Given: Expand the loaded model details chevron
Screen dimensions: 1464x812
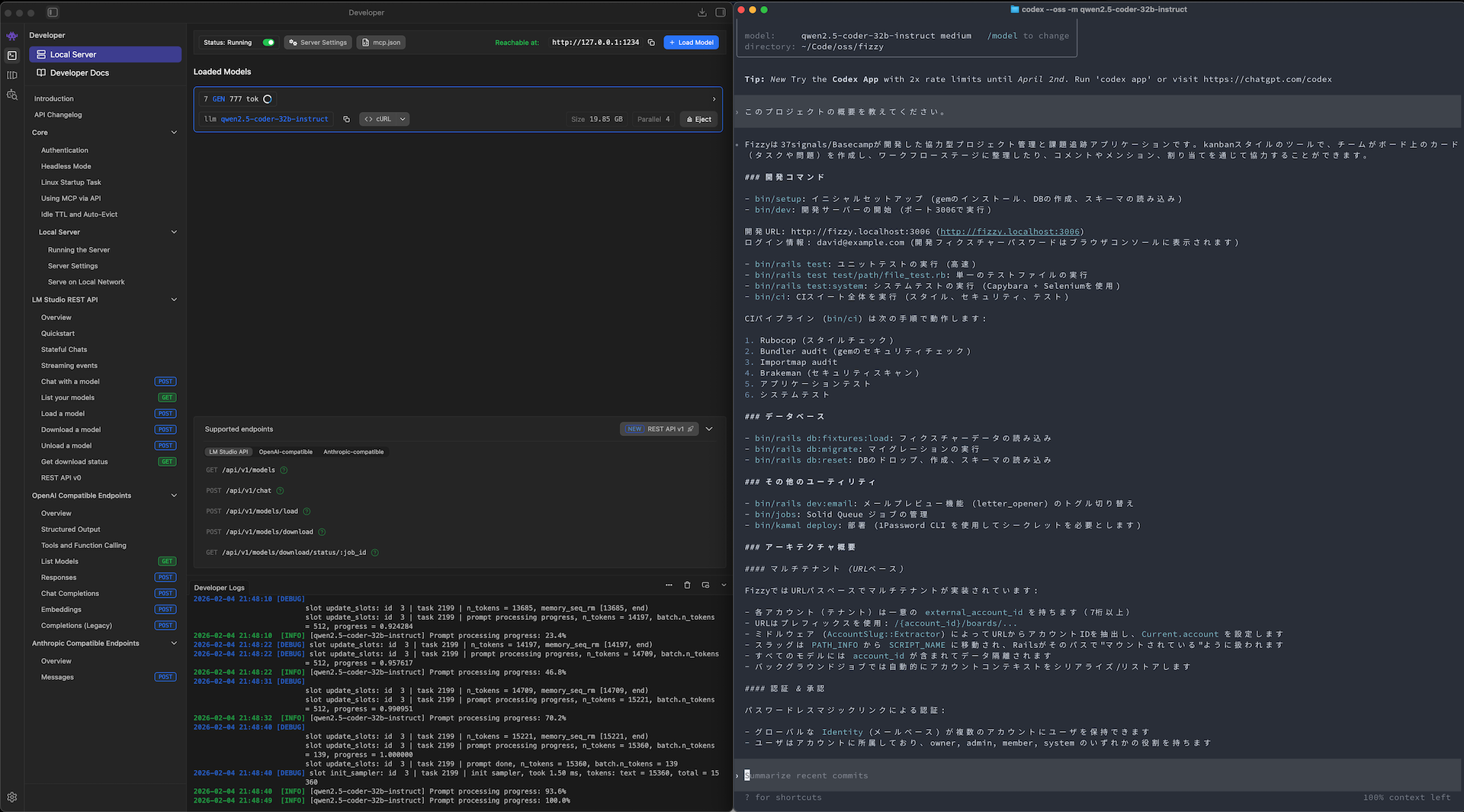Looking at the screenshot, I should [x=714, y=99].
